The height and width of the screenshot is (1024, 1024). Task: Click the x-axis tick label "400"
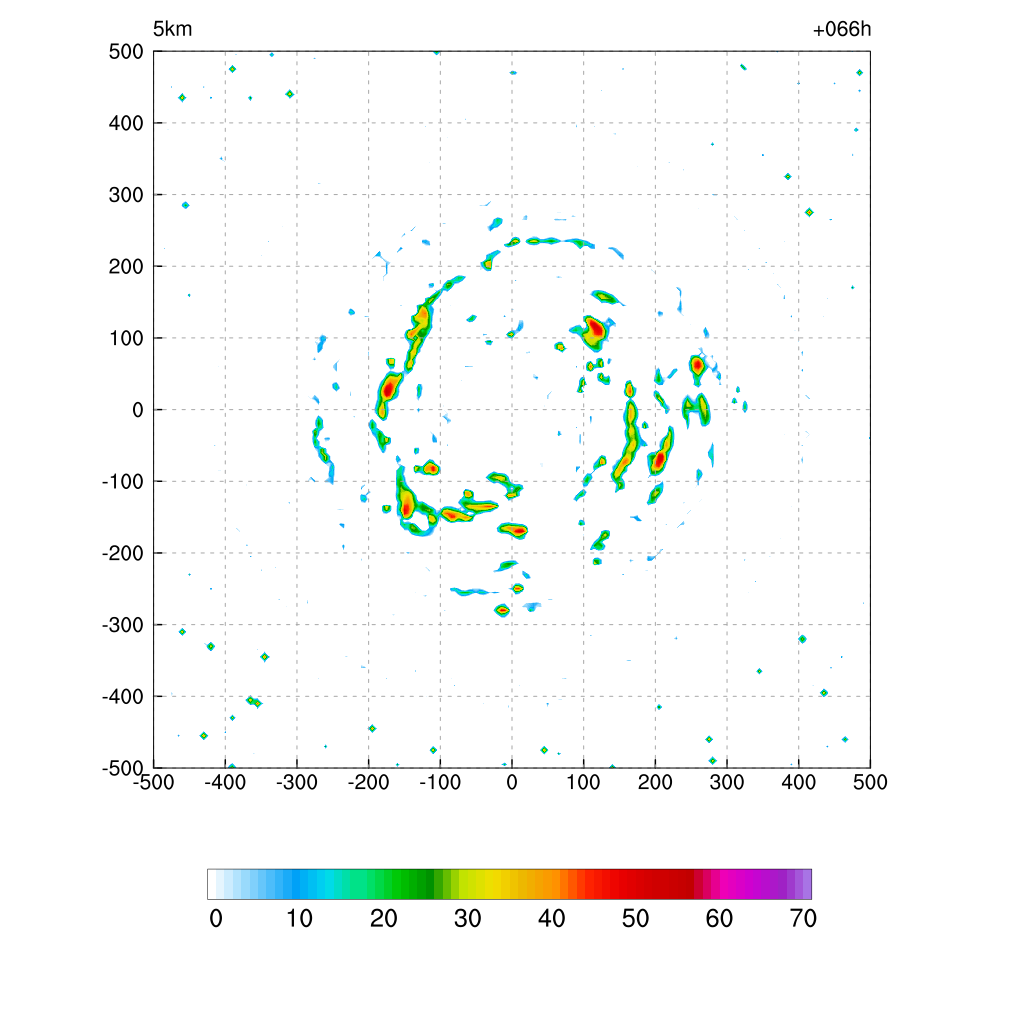pos(799,782)
